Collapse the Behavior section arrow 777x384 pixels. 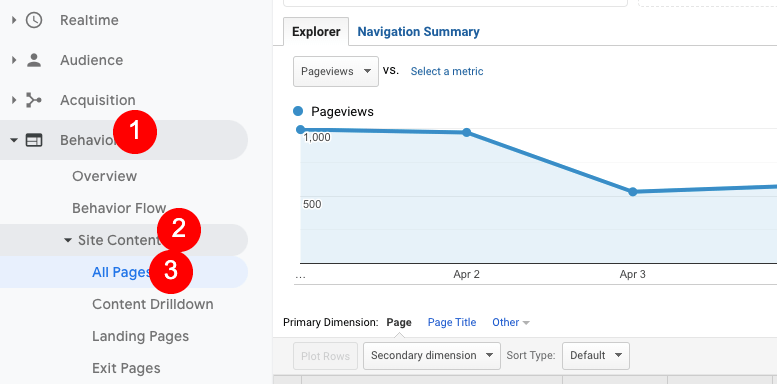pyautogui.click(x=14, y=141)
